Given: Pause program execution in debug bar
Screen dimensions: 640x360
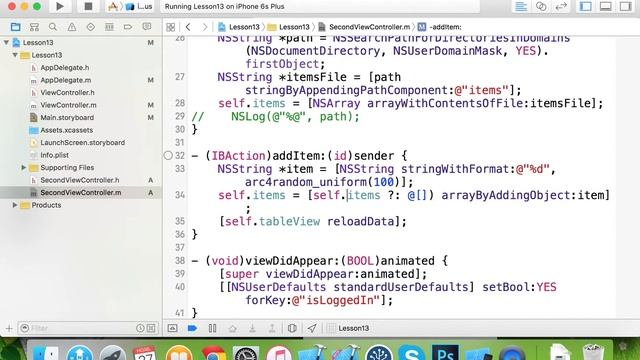Looking at the screenshot, I should [x=212, y=328].
